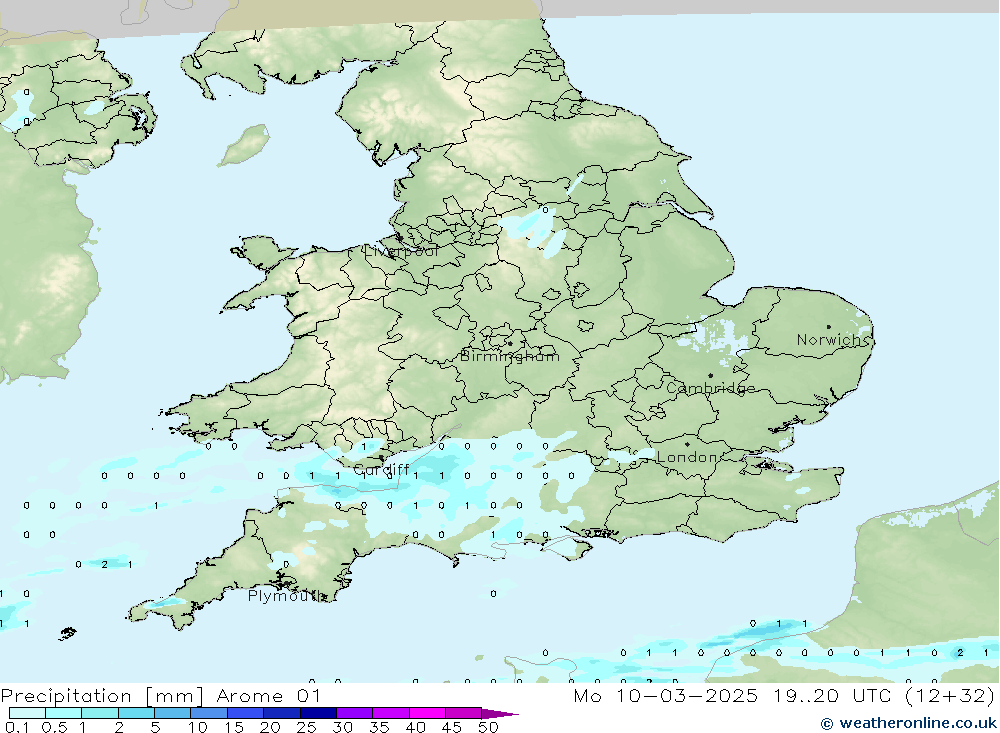Click the 'Mo 10-03-2025 19..20 UTC (12+32)' timestamp
Screen dimensions: 1000x733
tap(784, 696)
